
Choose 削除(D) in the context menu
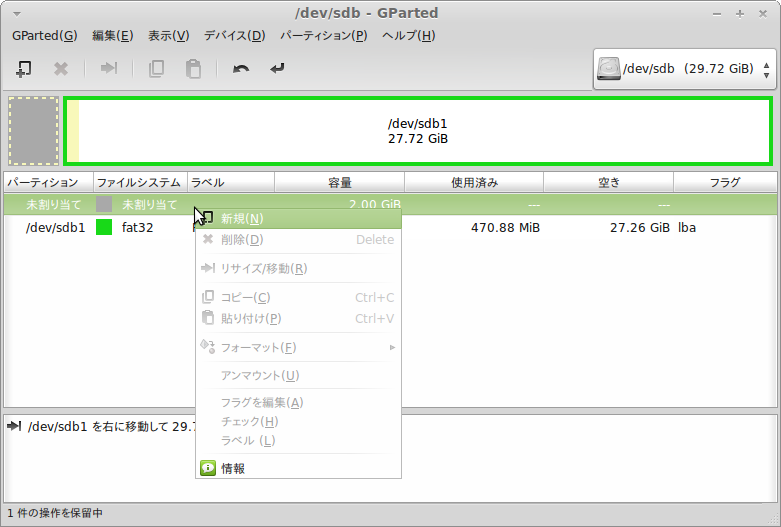(298, 240)
